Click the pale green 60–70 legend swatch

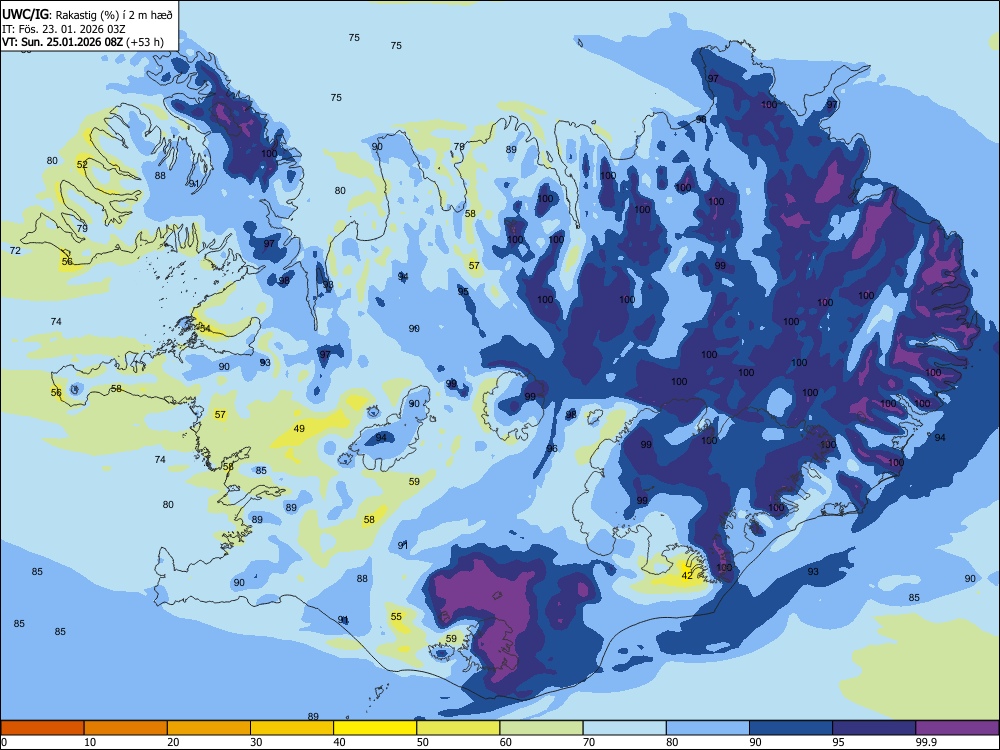point(541,728)
